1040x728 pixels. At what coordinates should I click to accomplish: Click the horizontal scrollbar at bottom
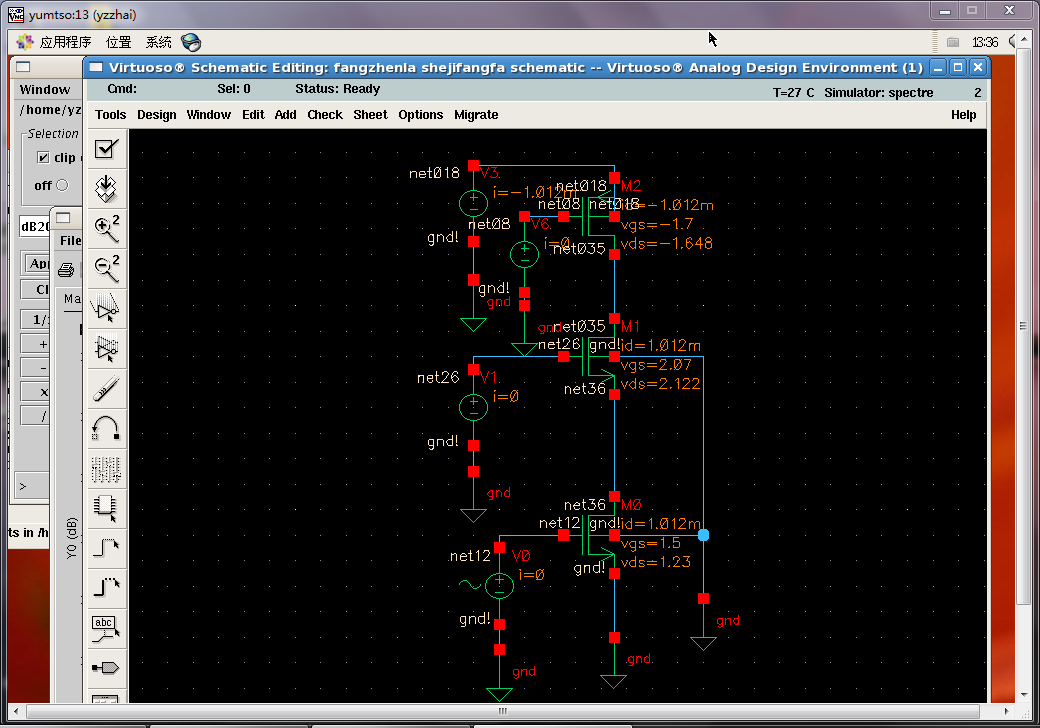click(500, 713)
